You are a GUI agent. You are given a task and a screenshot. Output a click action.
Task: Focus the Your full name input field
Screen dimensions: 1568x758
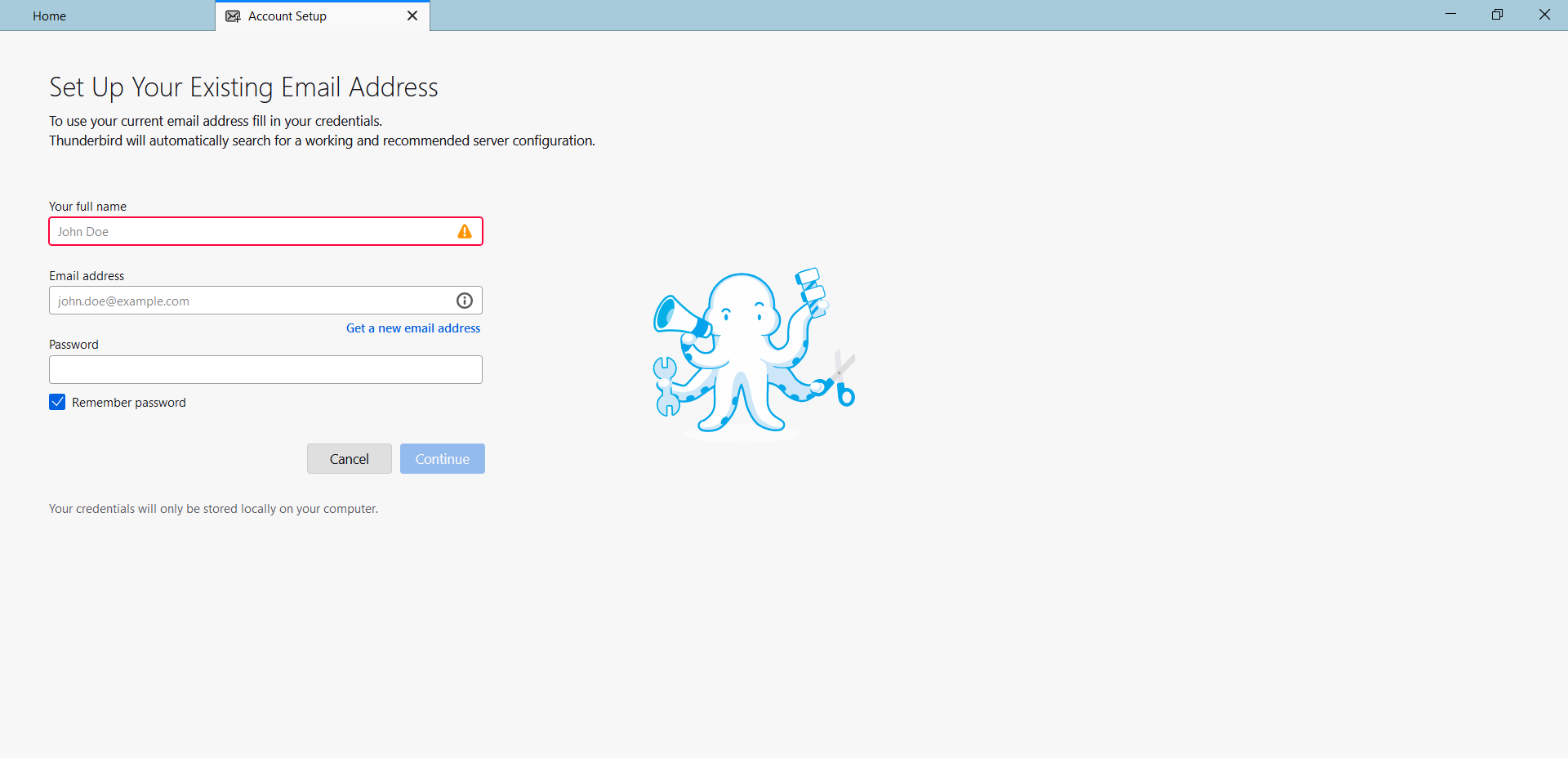point(245,231)
